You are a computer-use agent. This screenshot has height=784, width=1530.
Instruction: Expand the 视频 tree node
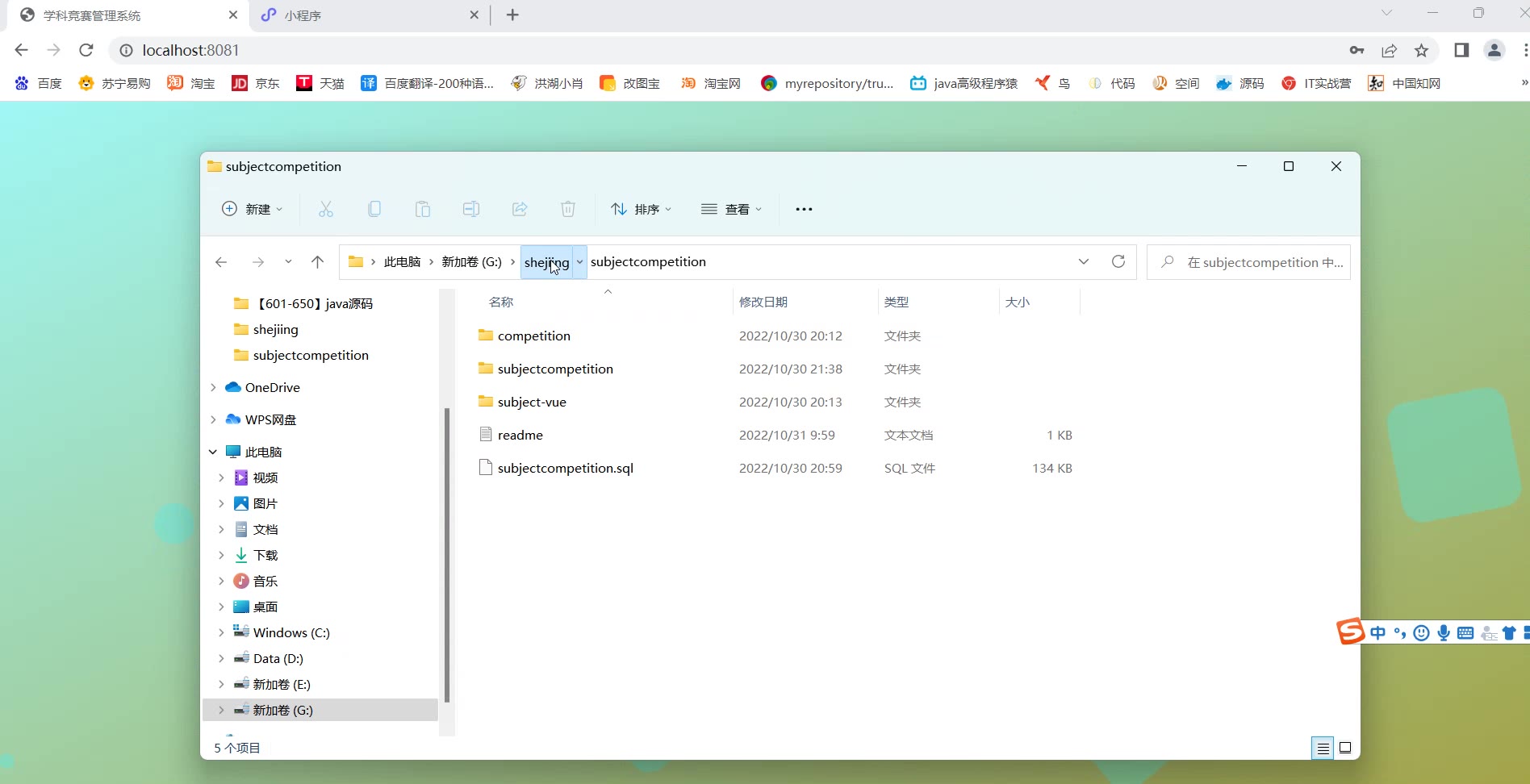coord(221,478)
